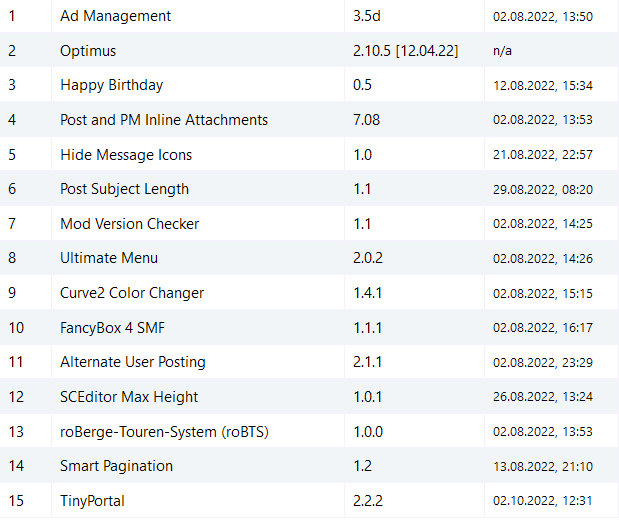
Task: Select date '02.08.2022, 23:29'
Action: click(x=543, y=363)
